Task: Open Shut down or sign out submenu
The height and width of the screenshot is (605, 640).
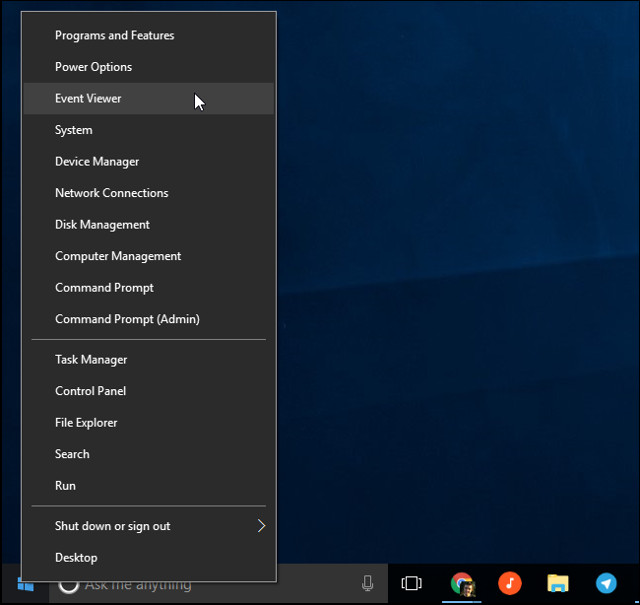Action: [113, 526]
